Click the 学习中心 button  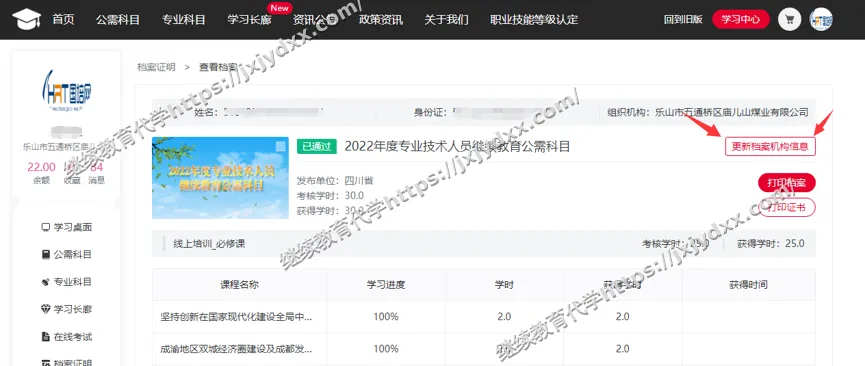[741, 19]
